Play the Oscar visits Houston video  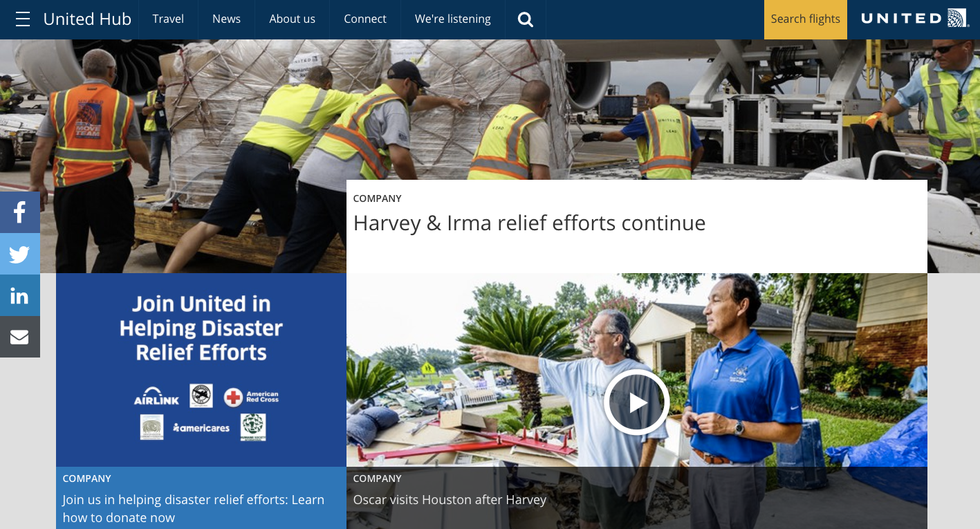point(636,401)
